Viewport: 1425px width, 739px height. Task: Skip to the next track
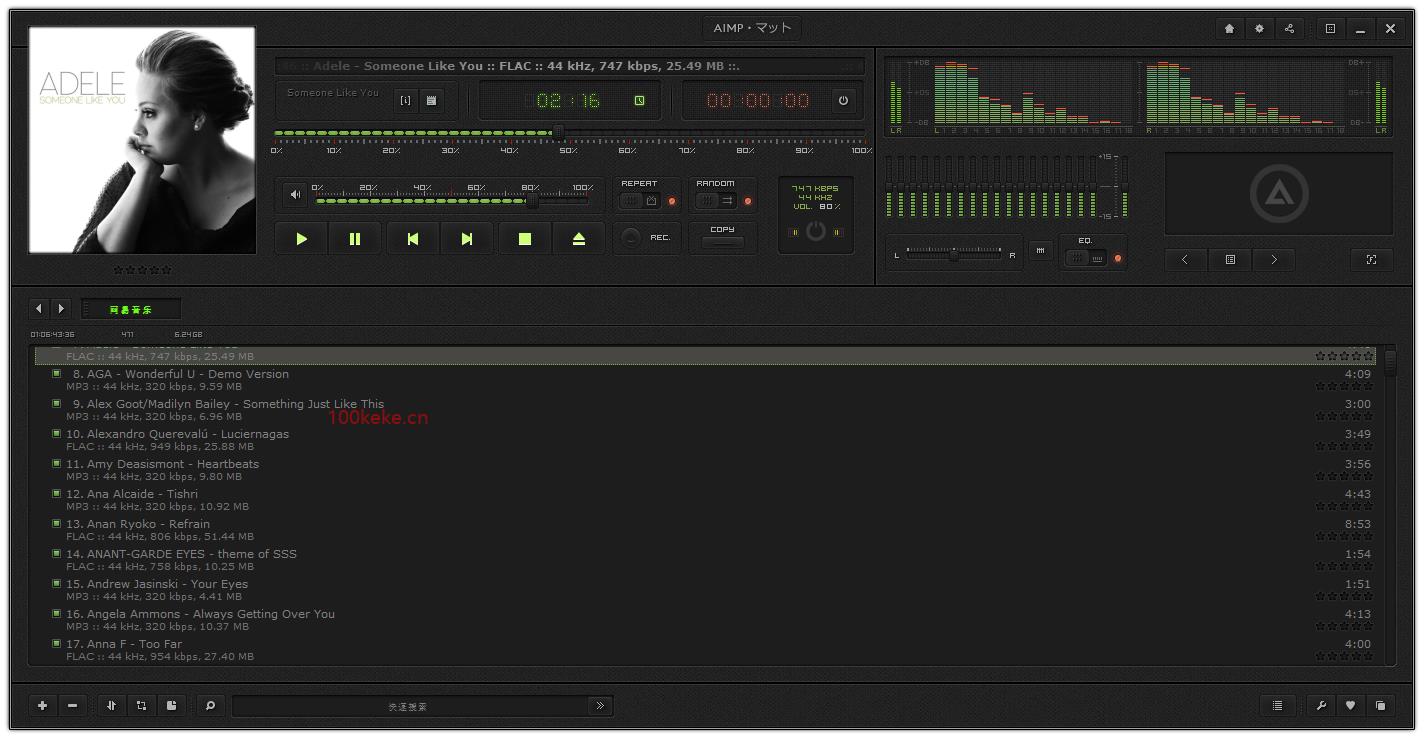tap(467, 239)
